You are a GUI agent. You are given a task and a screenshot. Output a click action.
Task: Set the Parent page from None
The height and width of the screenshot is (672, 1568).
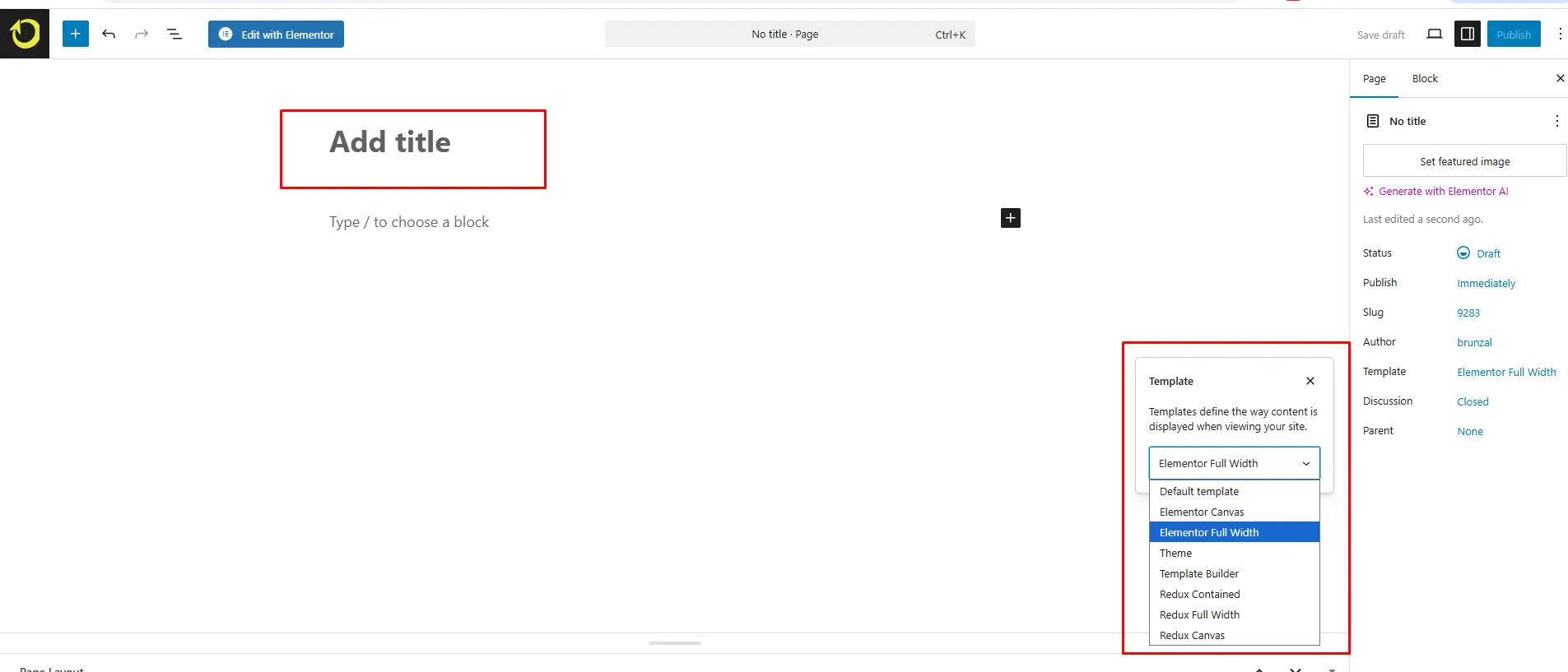coord(1470,431)
